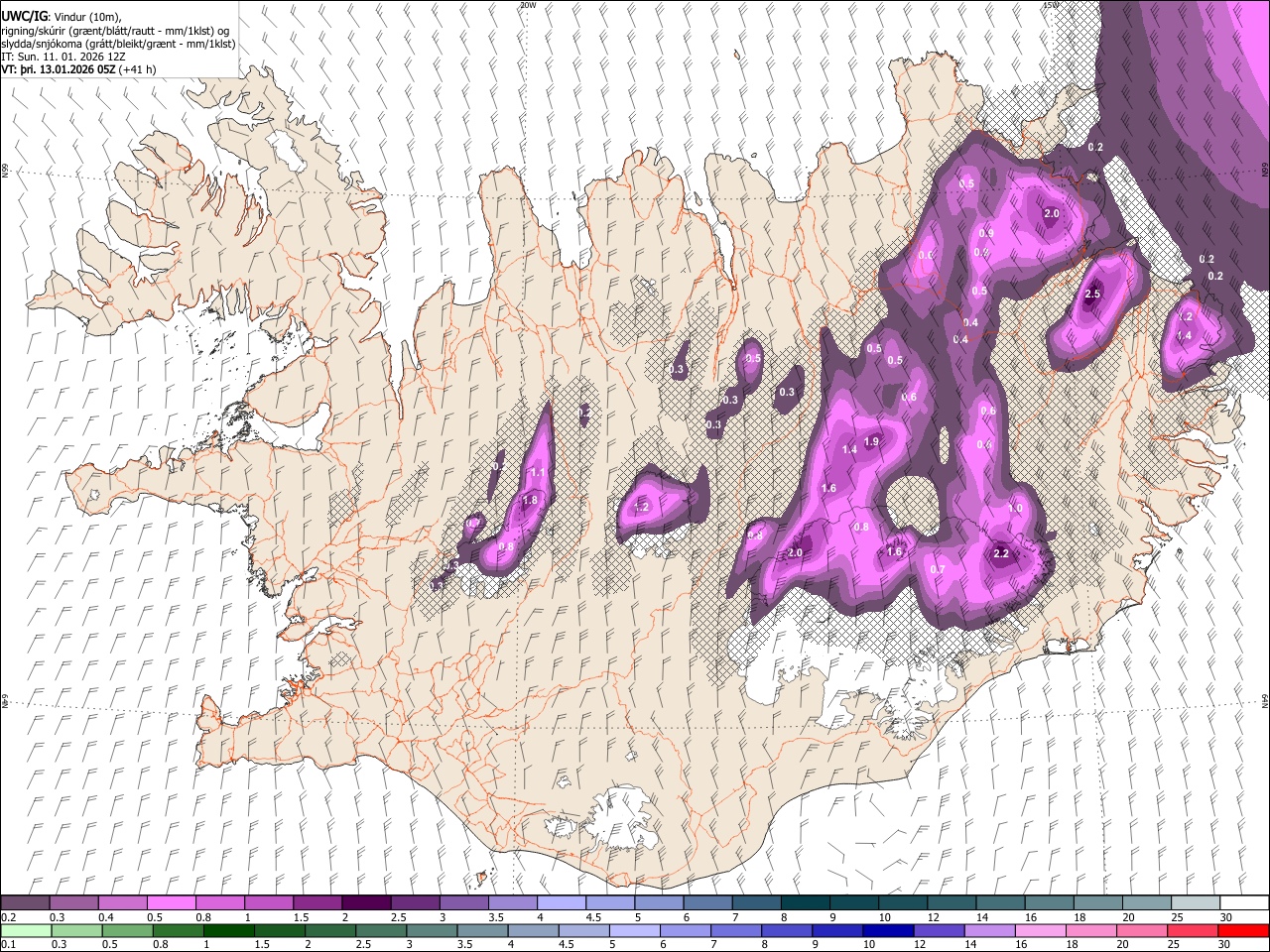Viewport: 1270px width, 952px height.
Task: Click the bottom-row legend swatch labeled 4.5
Action: pos(583,930)
